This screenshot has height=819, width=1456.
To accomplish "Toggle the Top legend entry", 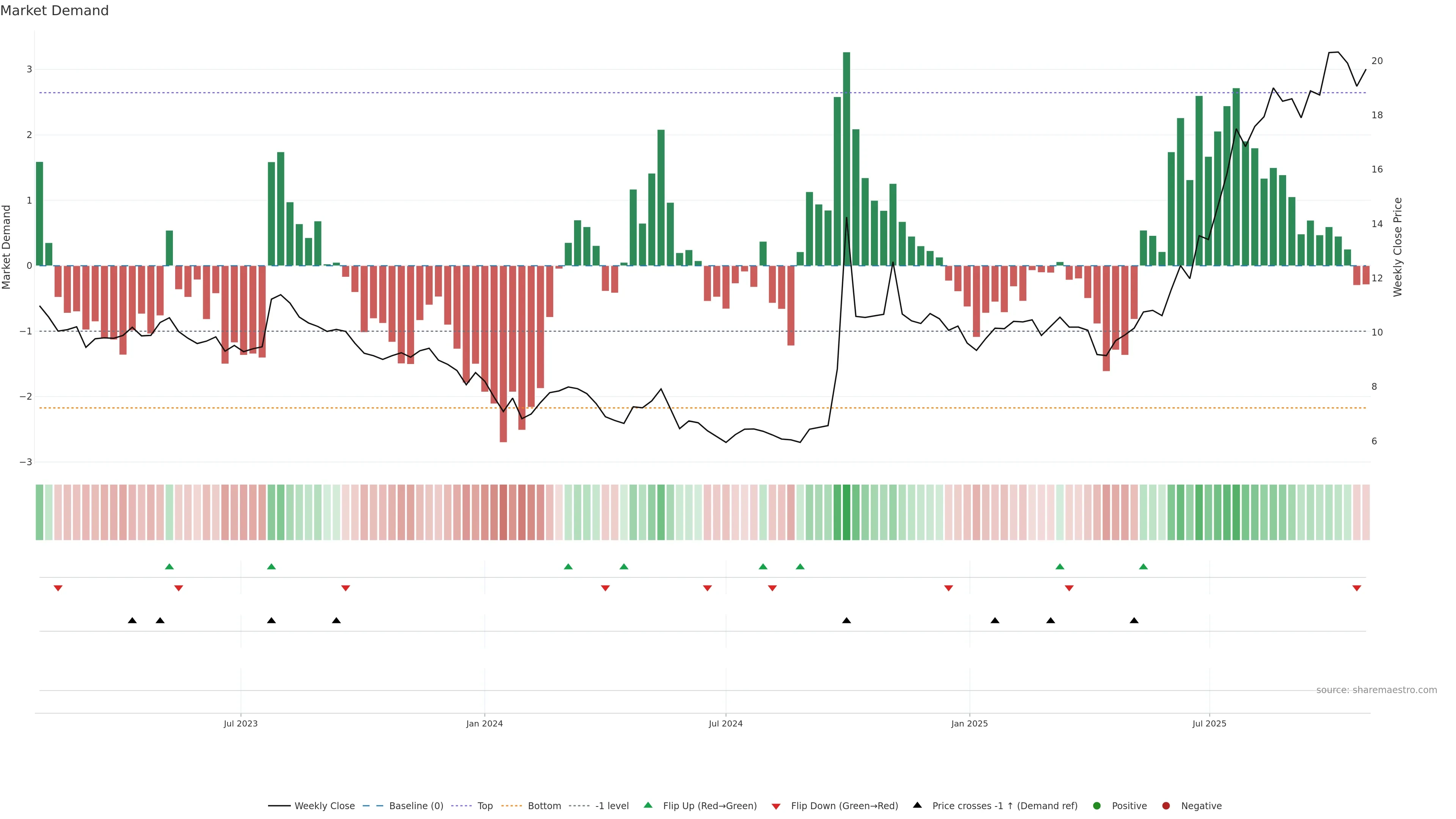I will click(485, 805).
